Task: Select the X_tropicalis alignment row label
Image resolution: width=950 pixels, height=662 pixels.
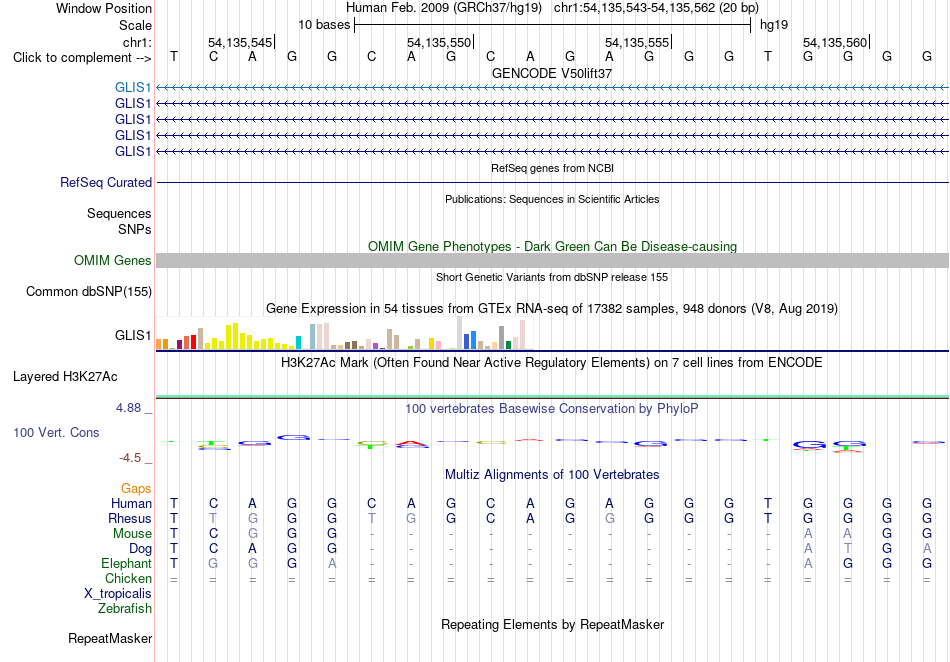Action: pos(118,594)
